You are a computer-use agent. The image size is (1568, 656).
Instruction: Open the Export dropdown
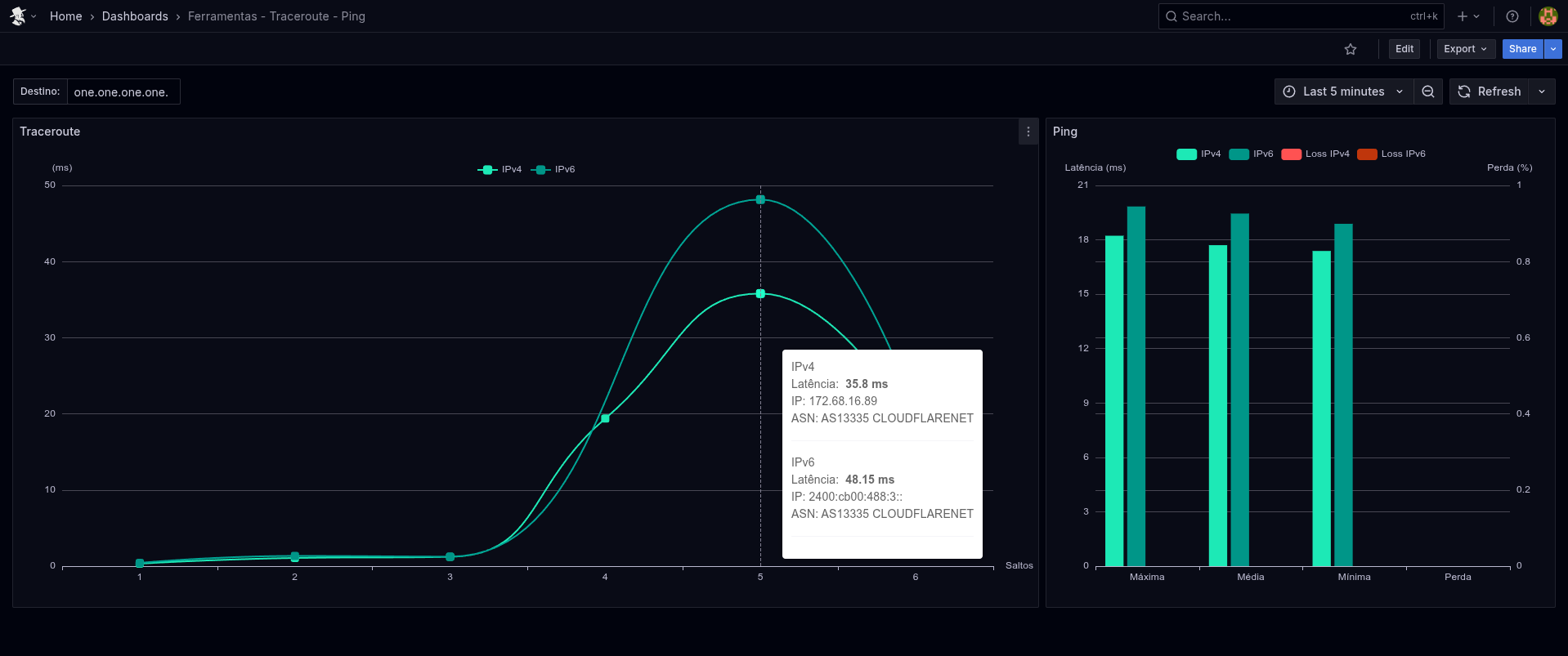1466,49
